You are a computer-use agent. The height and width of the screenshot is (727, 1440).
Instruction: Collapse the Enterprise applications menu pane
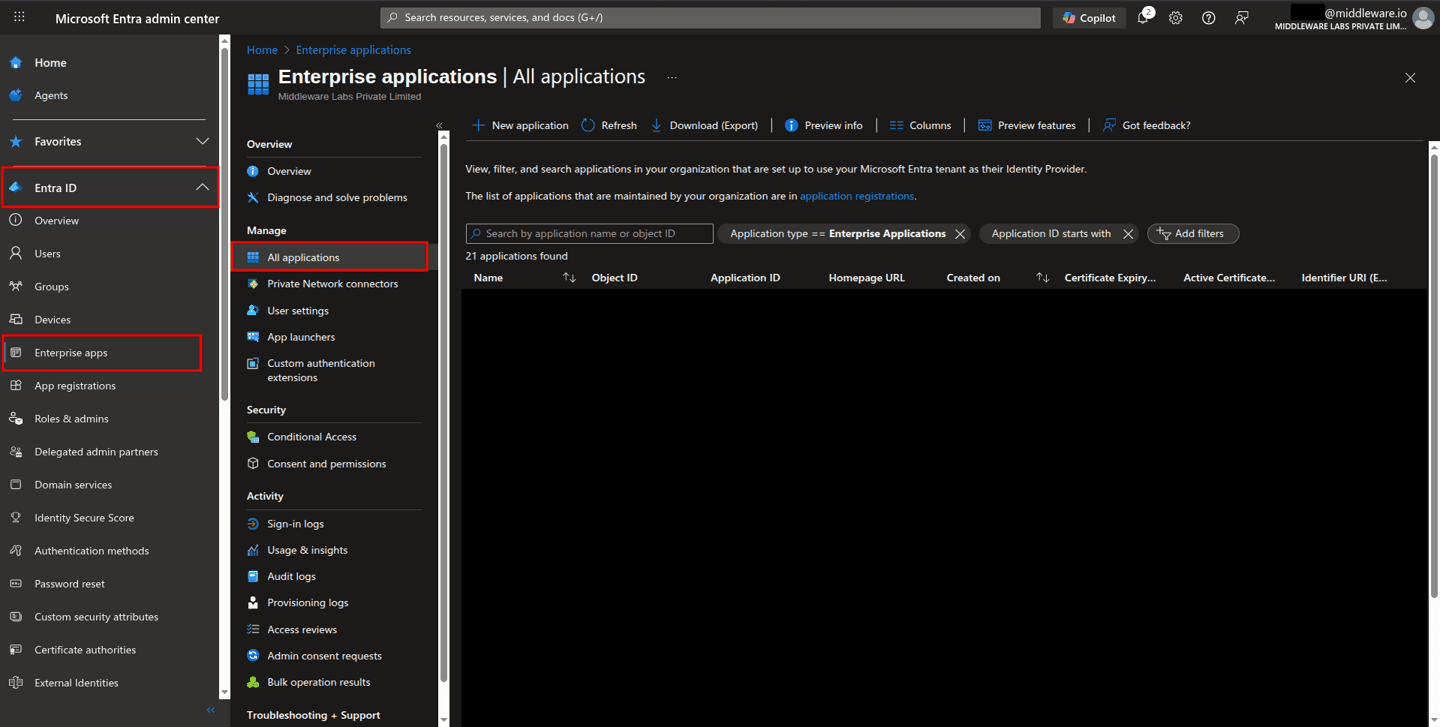439,125
